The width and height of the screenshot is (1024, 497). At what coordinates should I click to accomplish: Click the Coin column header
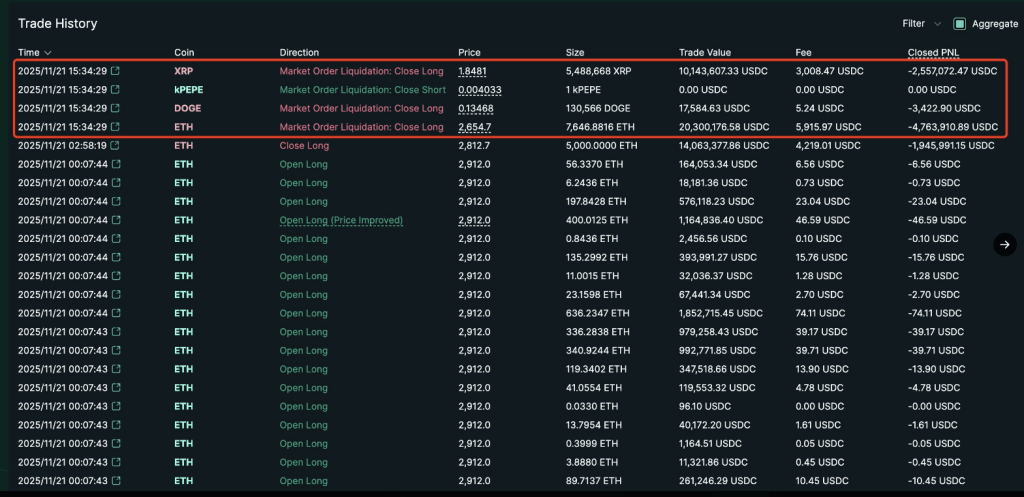point(184,52)
